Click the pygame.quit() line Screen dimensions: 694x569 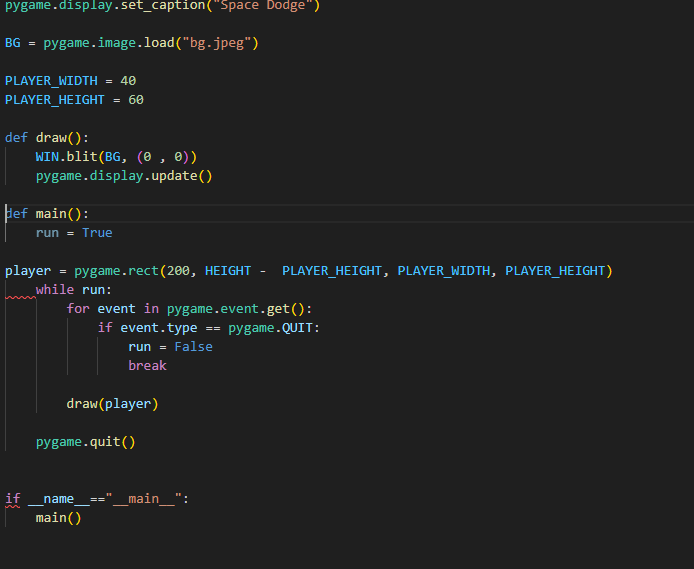tap(85, 442)
